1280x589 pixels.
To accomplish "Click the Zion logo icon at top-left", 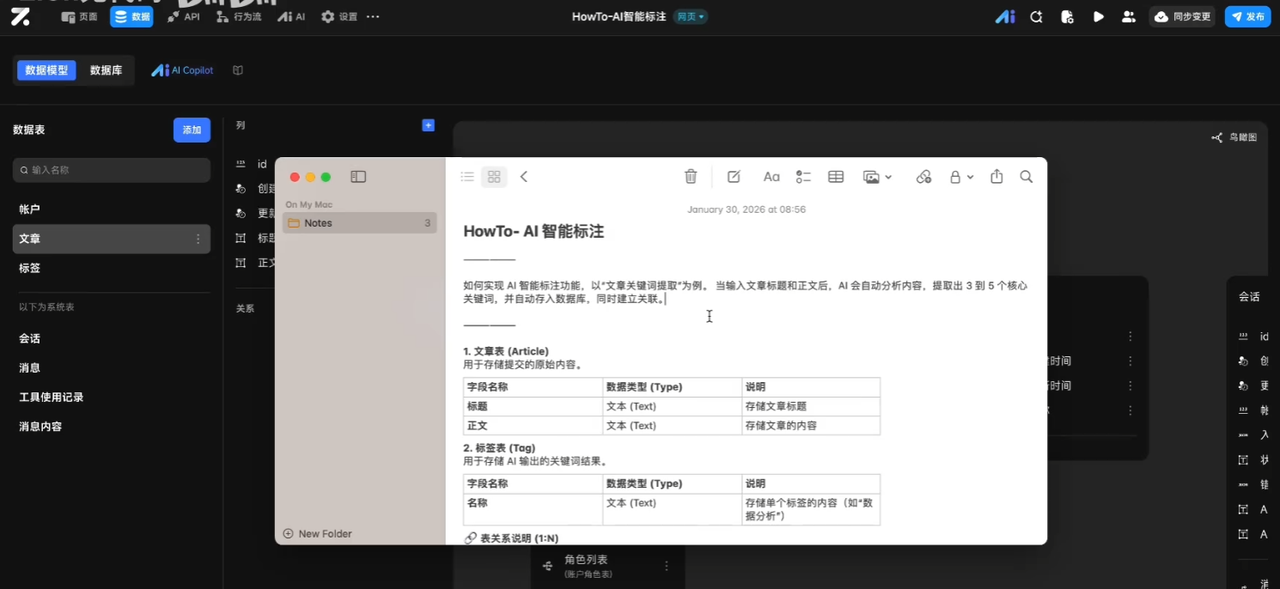I will tap(20, 17).
